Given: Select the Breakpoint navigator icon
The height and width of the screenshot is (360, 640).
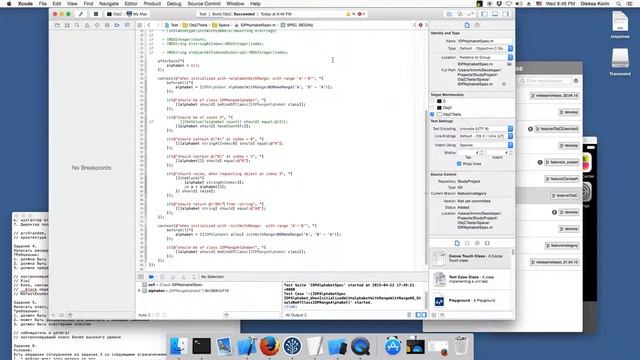Looking at the screenshot, I should [x=117, y=25].
